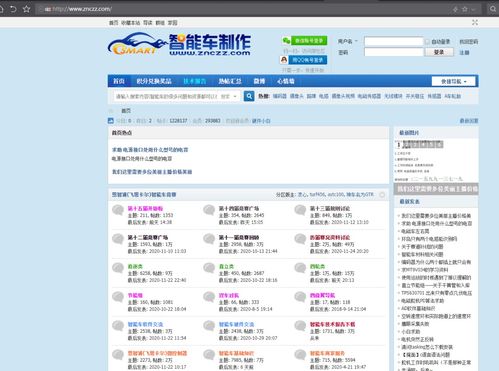Viewport: 499px width, 371px height.
Task: Click bubble icon for 四轮类 forum
Action: (300, 268)
